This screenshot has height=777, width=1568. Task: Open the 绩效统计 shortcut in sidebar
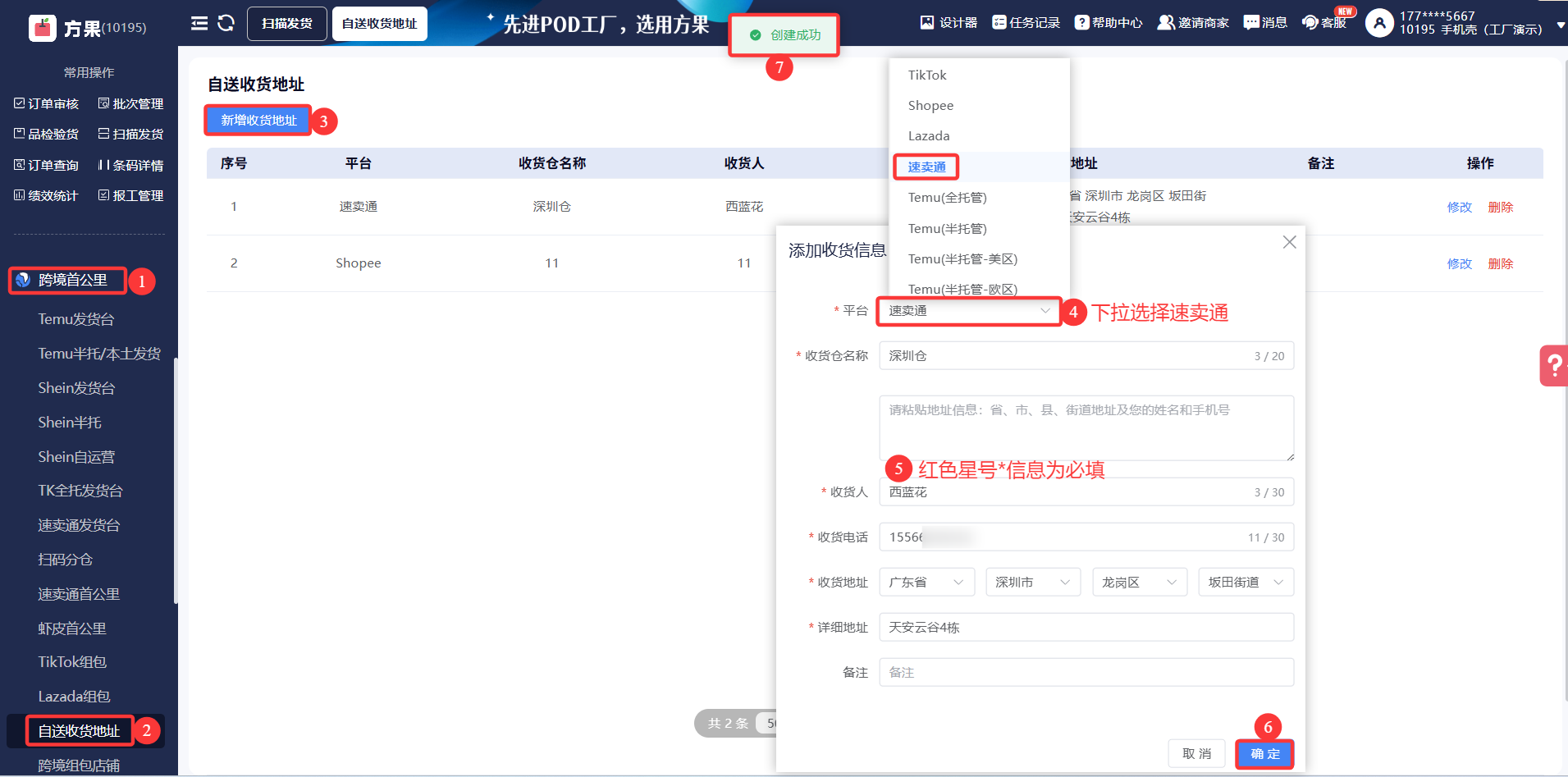pyautogui.click(x=47, y=196)
